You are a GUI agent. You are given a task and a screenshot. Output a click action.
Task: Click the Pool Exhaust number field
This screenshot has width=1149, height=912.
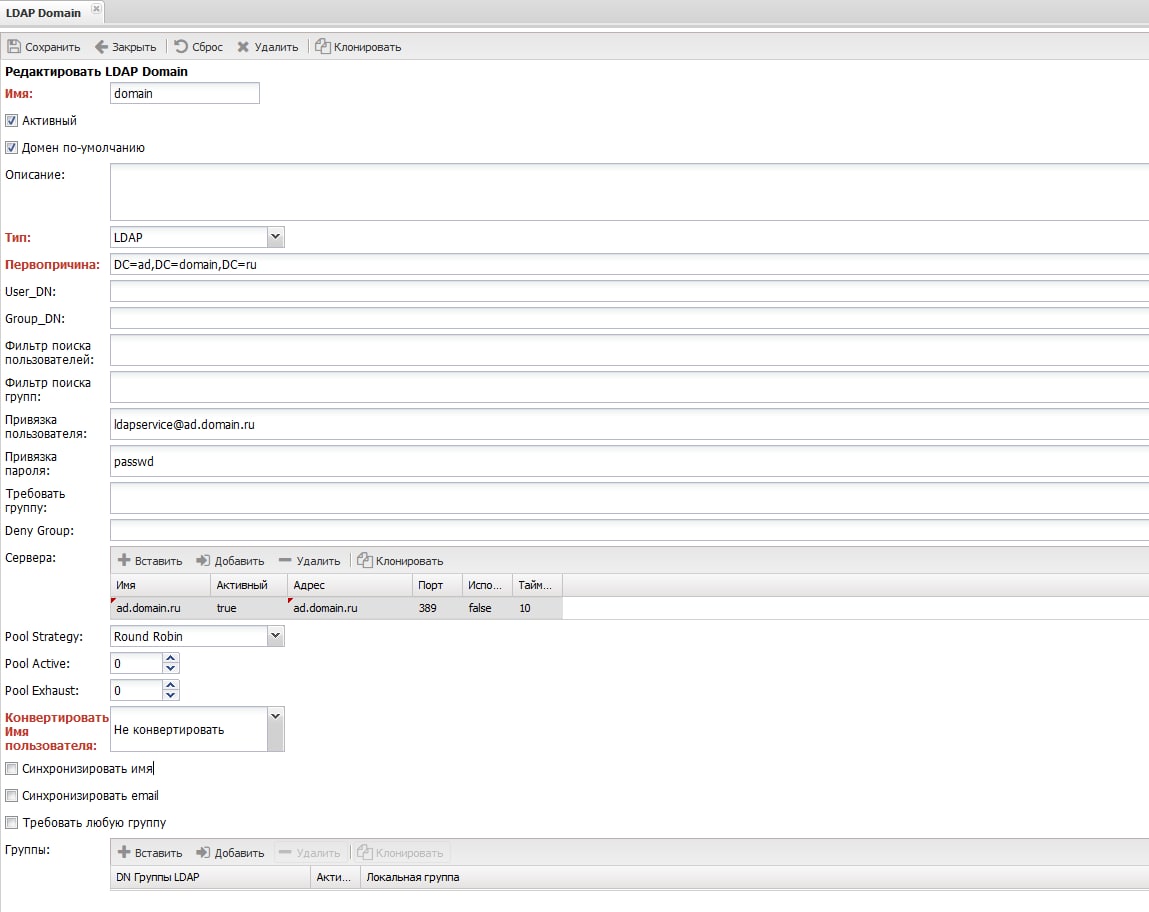136,690
